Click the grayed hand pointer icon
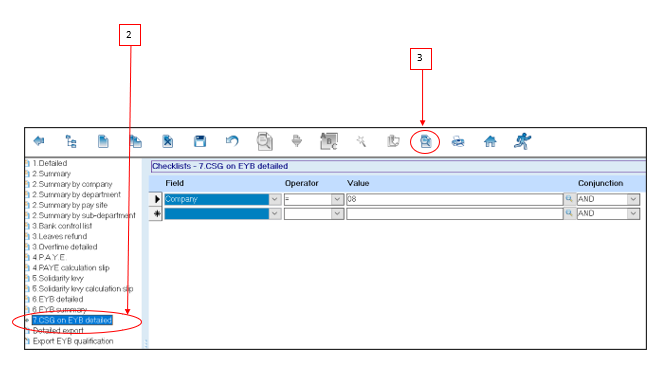 point(393,141)
